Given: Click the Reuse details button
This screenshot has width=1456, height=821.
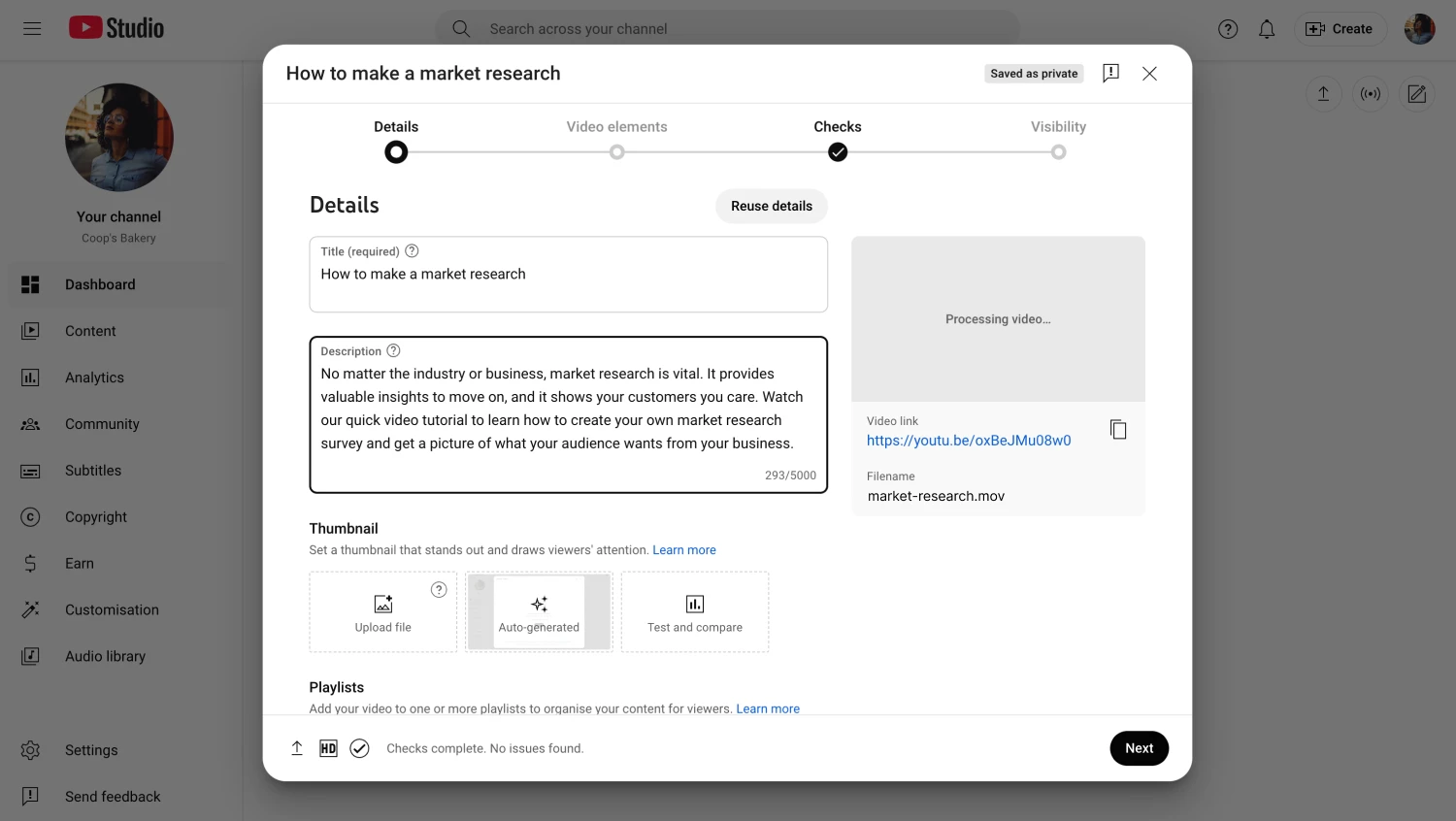Looking at the screenshot, I should pos(771,206).
